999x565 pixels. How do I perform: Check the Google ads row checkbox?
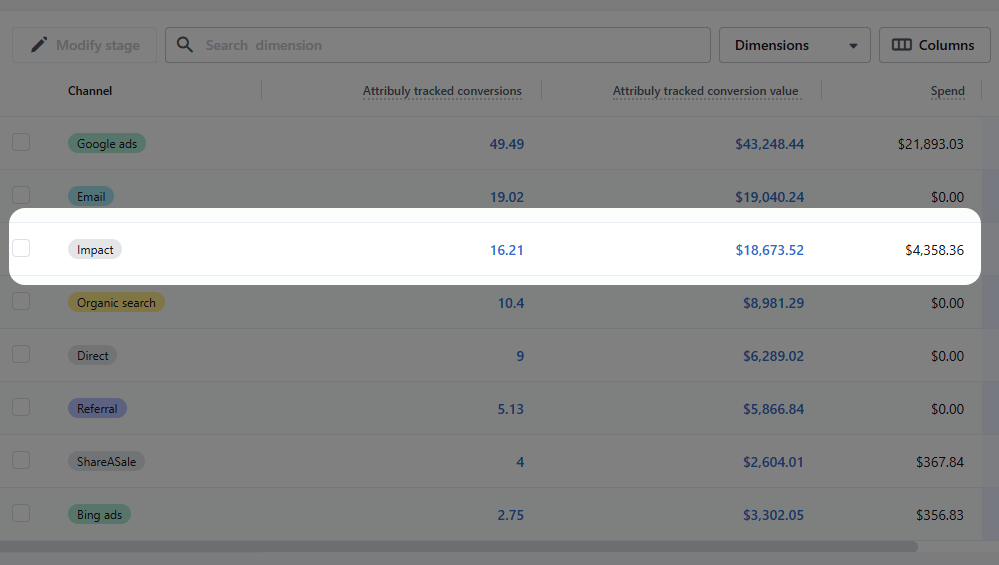[x=21, y=142]
